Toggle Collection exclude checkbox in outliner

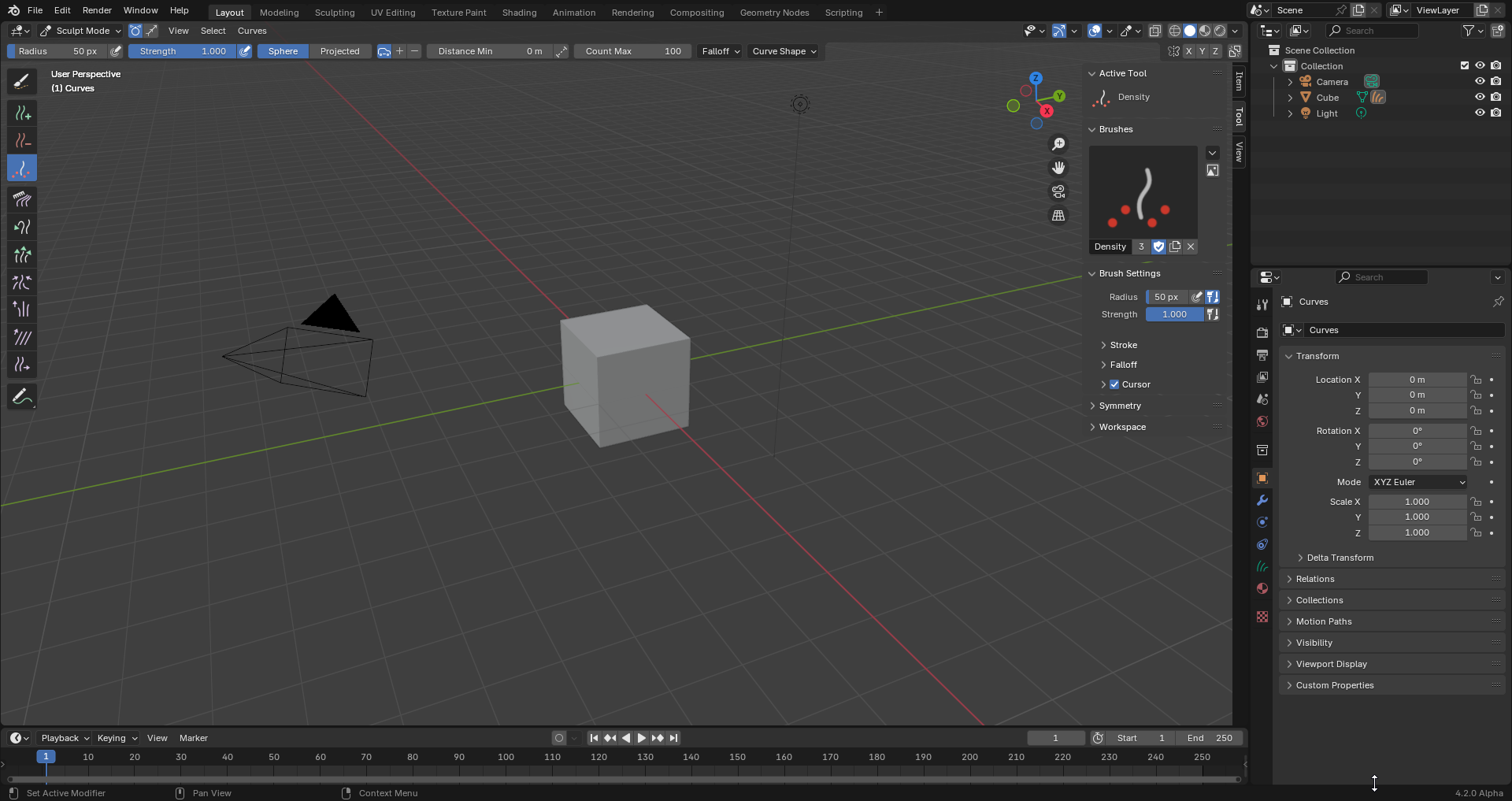click(1465, 65)
